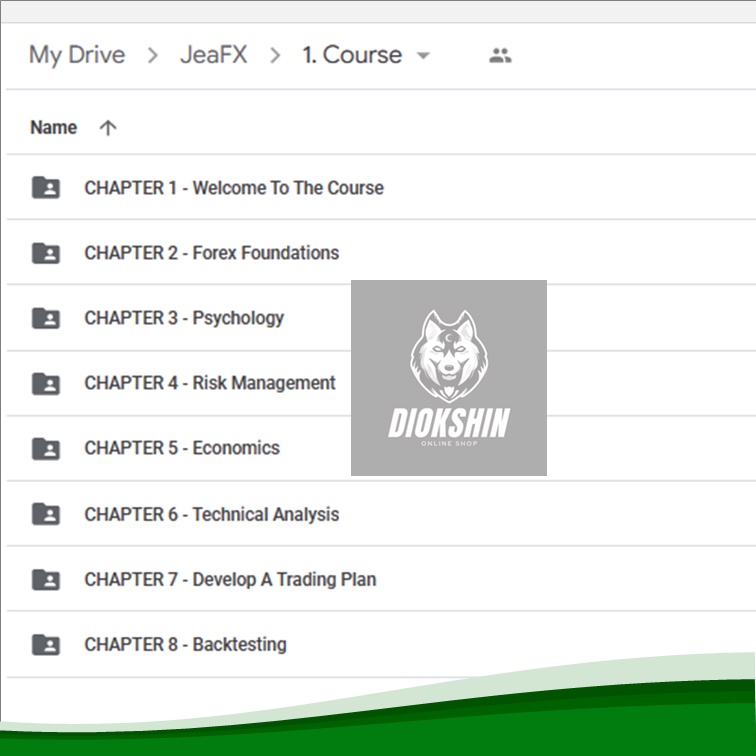
Task: Click the chevron after My Drive
Action: tap(153, 55)
